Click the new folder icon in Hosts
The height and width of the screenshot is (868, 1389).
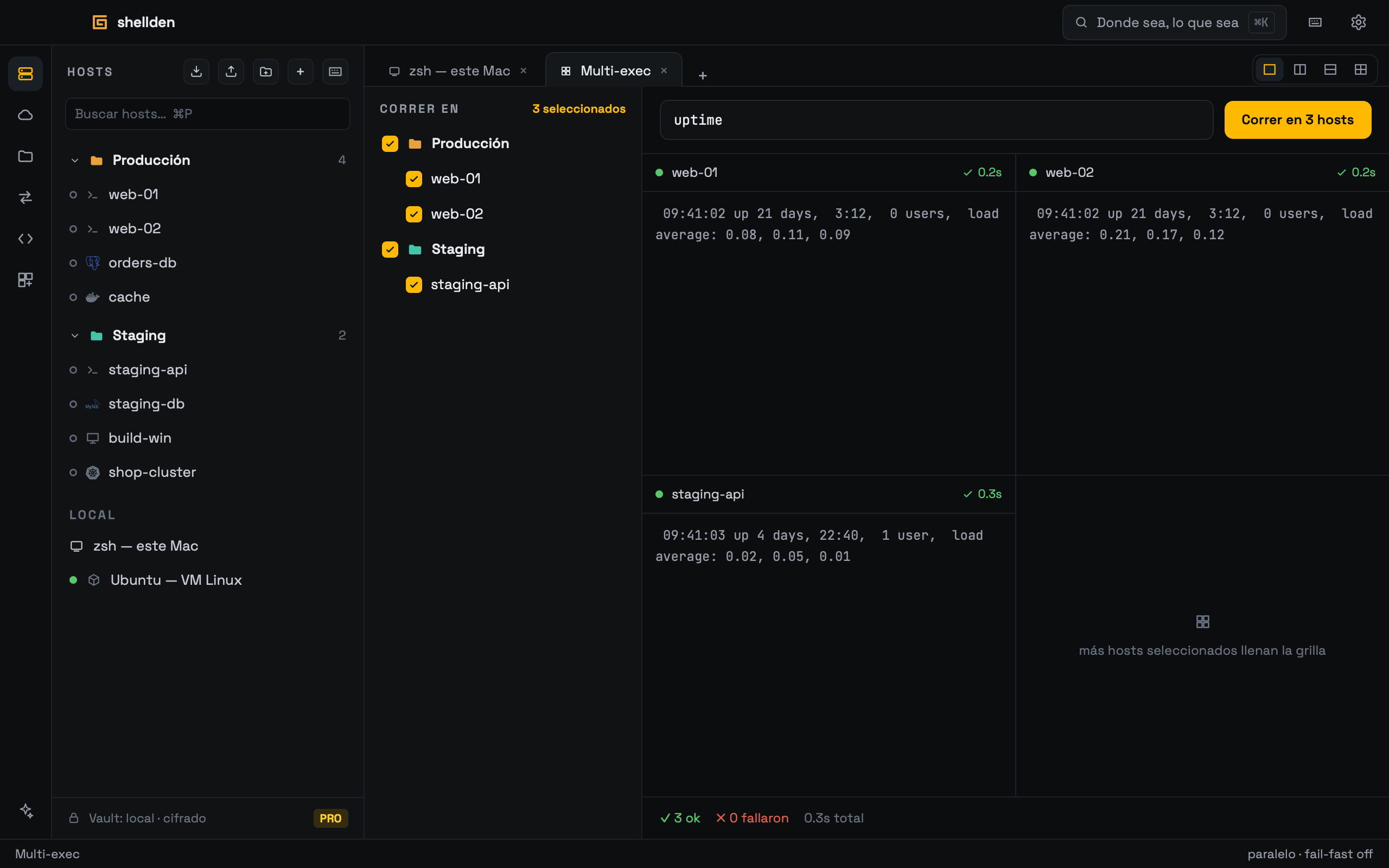coord(266,71)
